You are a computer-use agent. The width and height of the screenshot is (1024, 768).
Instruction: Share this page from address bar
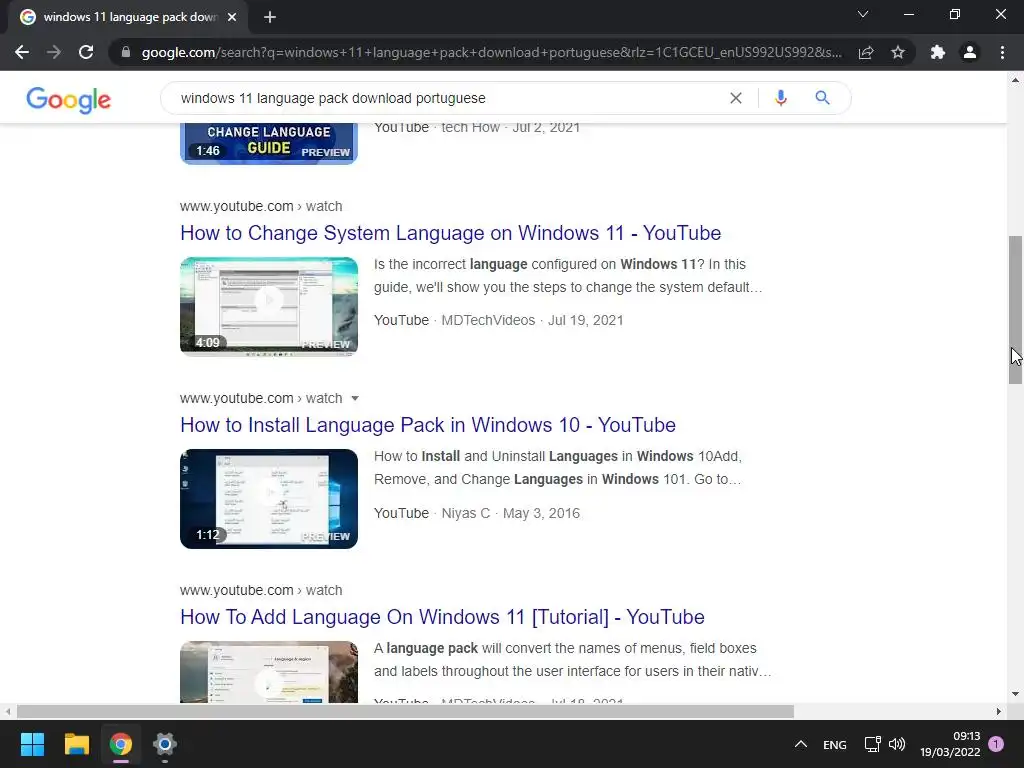tap(866, 52)
